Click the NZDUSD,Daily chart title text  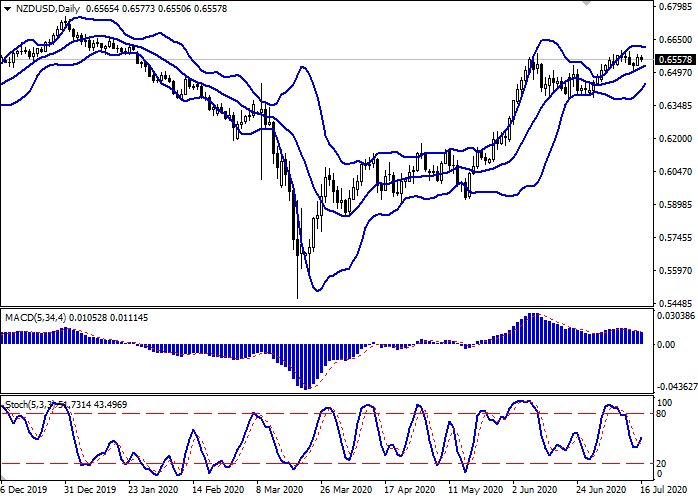pyautogui.click(x=49, y=9)
